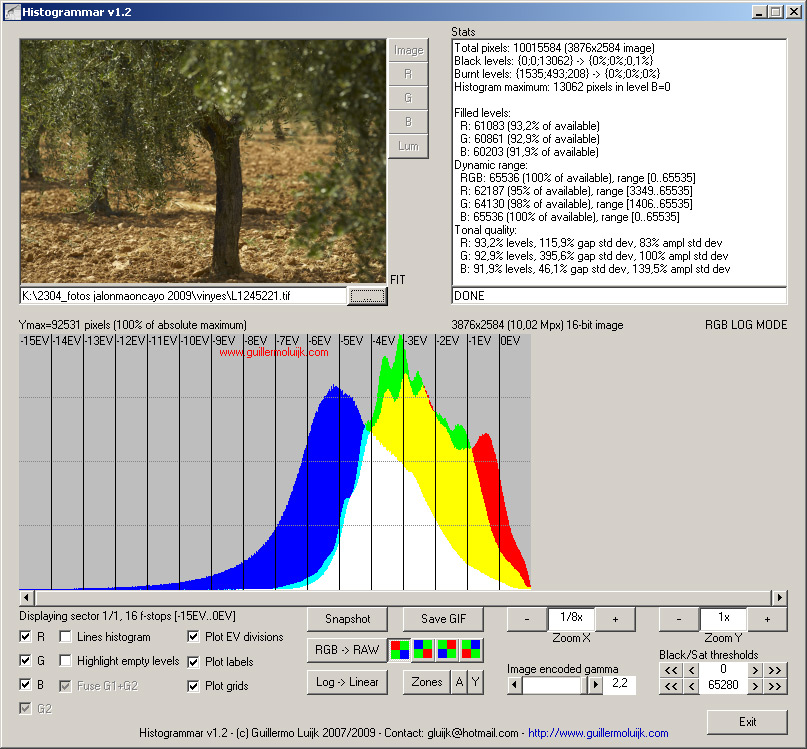Switch scale with Log -> Linear button
This screenshot has width=807, height=749.
[x=347, y=682]
